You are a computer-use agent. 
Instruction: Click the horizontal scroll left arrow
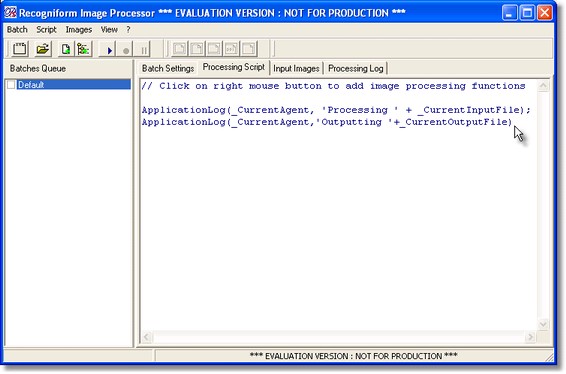147,337
